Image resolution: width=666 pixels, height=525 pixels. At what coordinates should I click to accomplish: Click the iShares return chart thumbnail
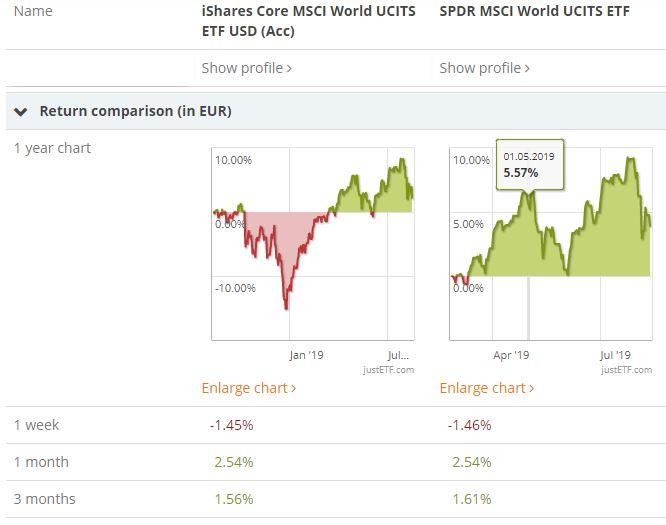tap(312, 244)
